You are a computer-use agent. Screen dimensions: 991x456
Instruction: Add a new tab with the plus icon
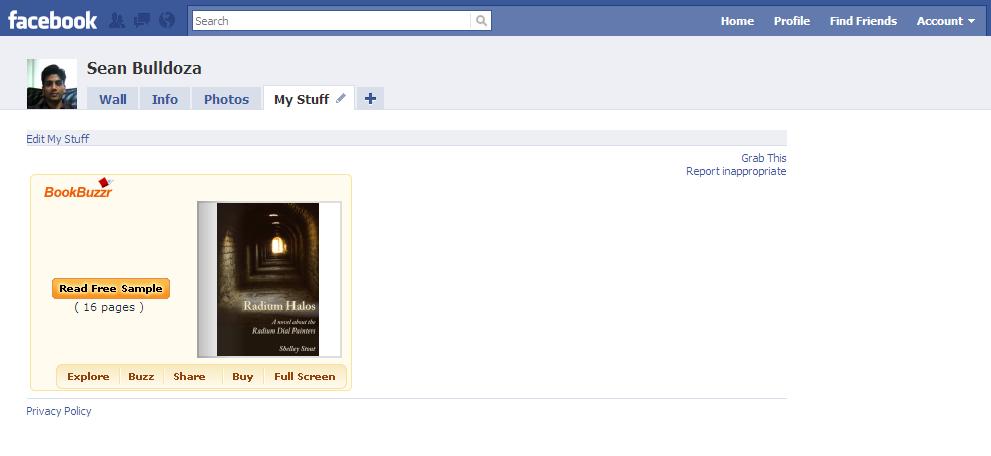(370, 99)
